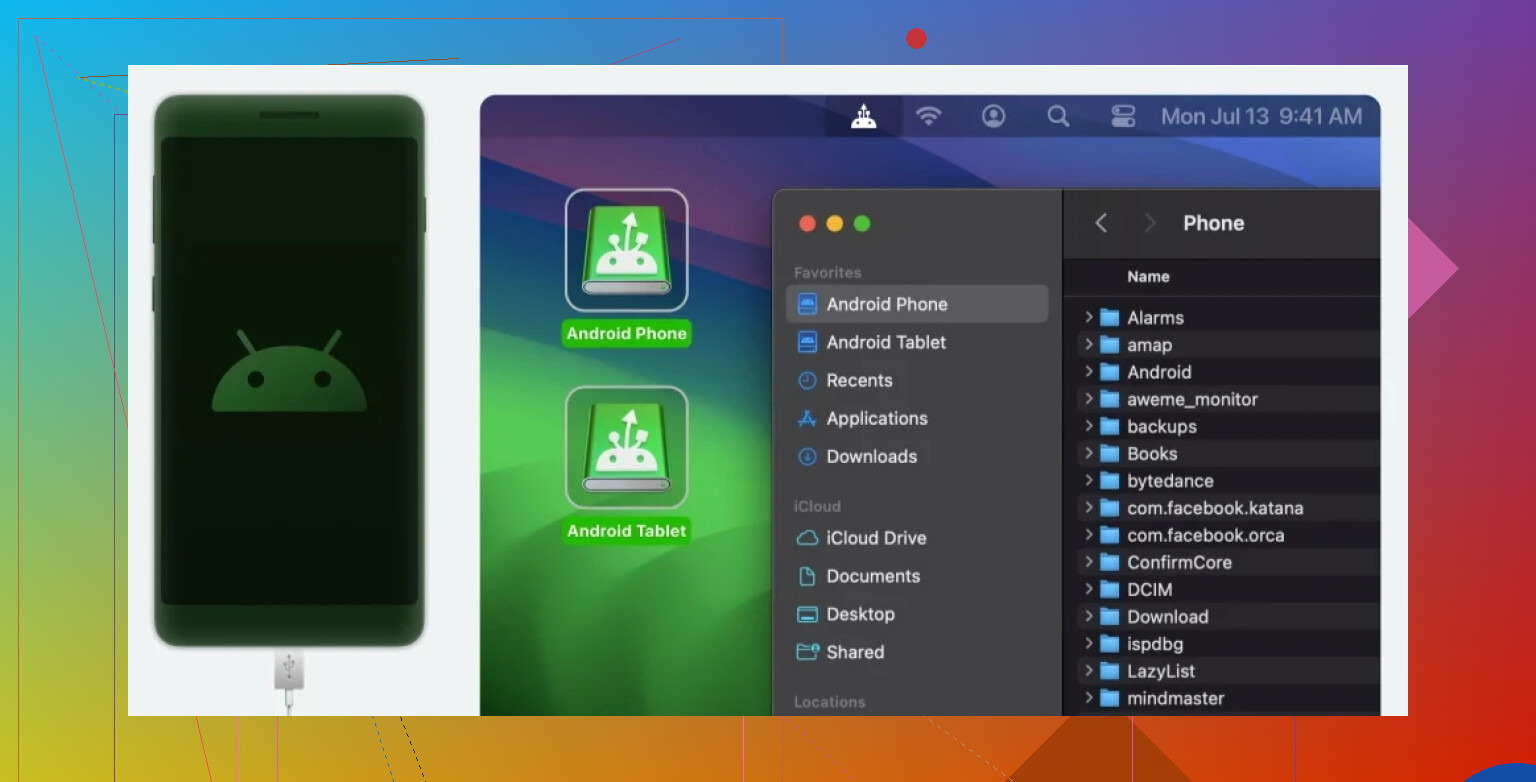The height and width of the screenshot is (782, 1536).
Task: Click the user account menu bar icon
Action: [993, 117]
